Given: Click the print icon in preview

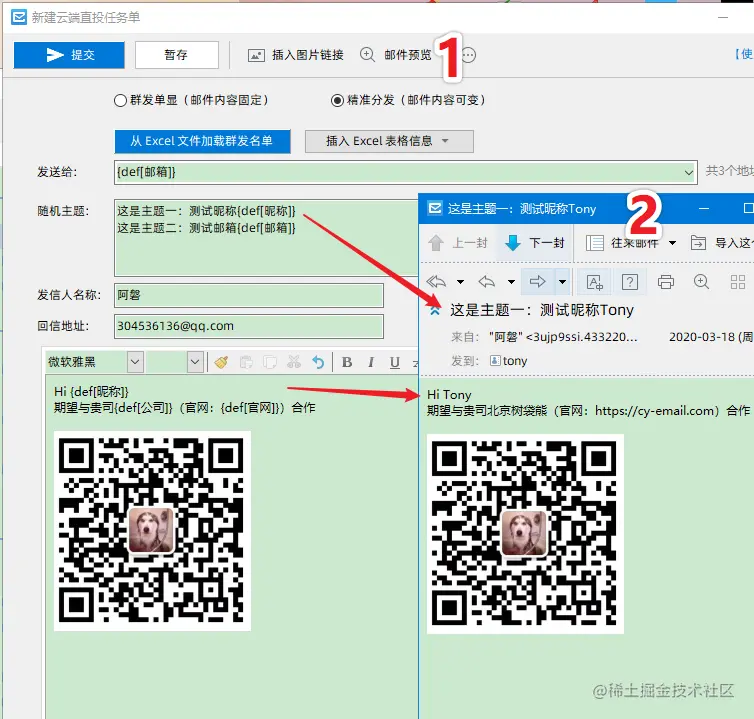Looking at the screenshot, I should click(666, 282).
